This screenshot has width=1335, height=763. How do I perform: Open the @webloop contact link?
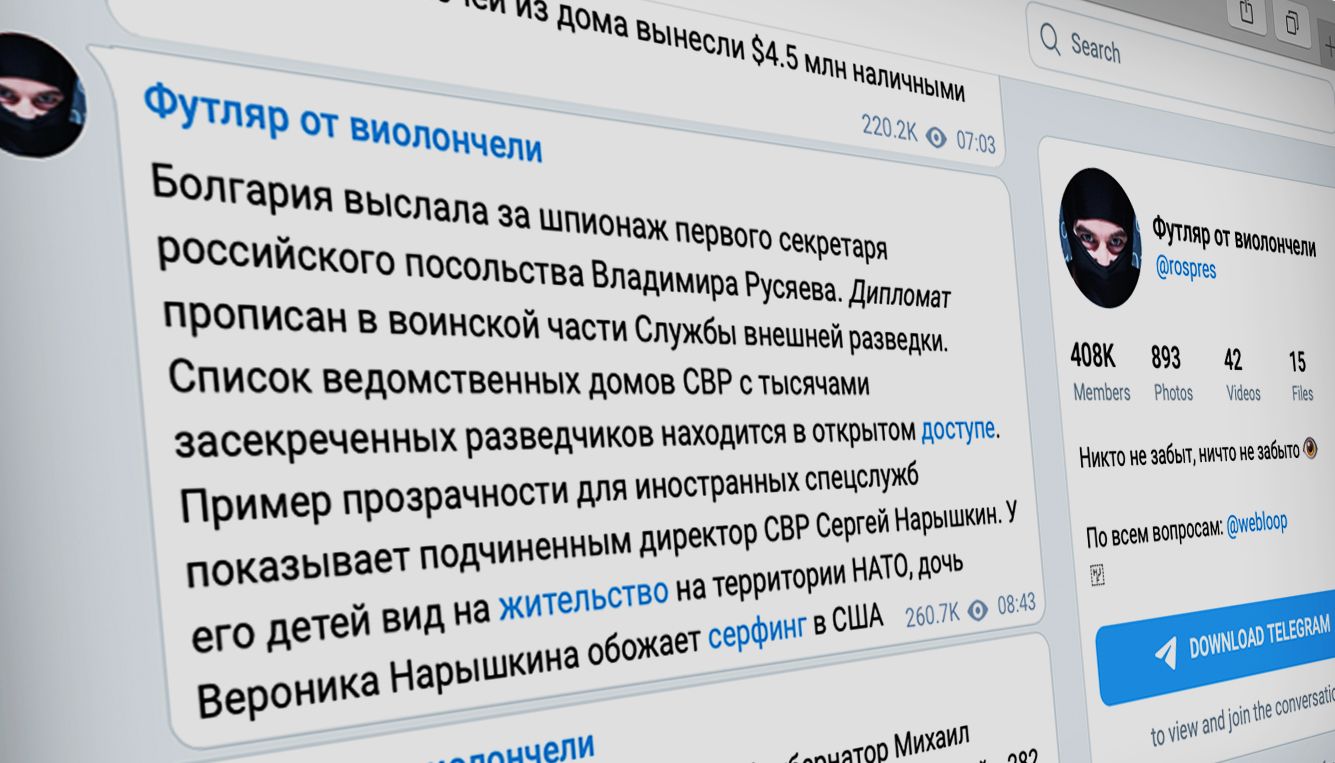pyautogui.click(x=1257, y=524)
